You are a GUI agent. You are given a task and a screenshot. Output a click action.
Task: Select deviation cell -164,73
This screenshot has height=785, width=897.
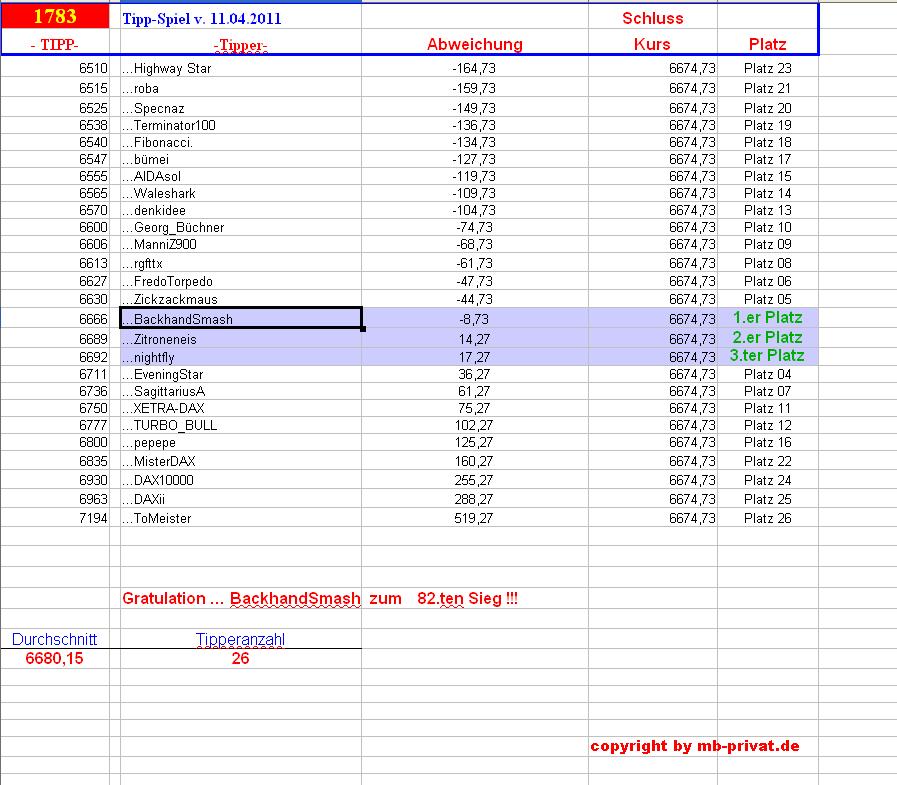coord(474,69)
